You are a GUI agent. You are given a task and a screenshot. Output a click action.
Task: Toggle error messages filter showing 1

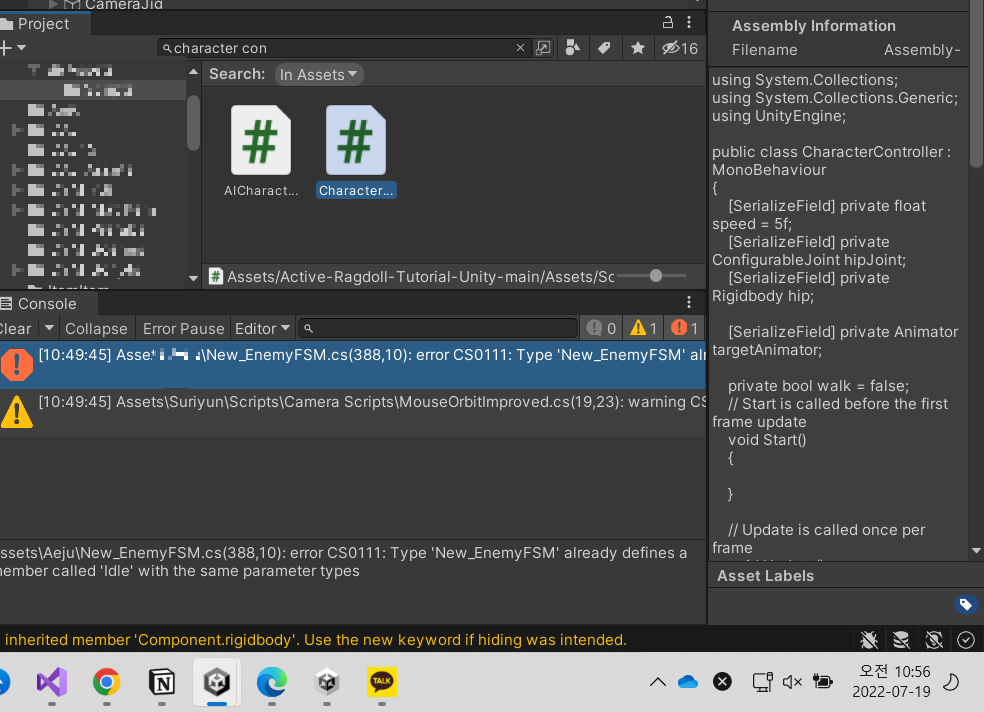[x=684, y=328]
